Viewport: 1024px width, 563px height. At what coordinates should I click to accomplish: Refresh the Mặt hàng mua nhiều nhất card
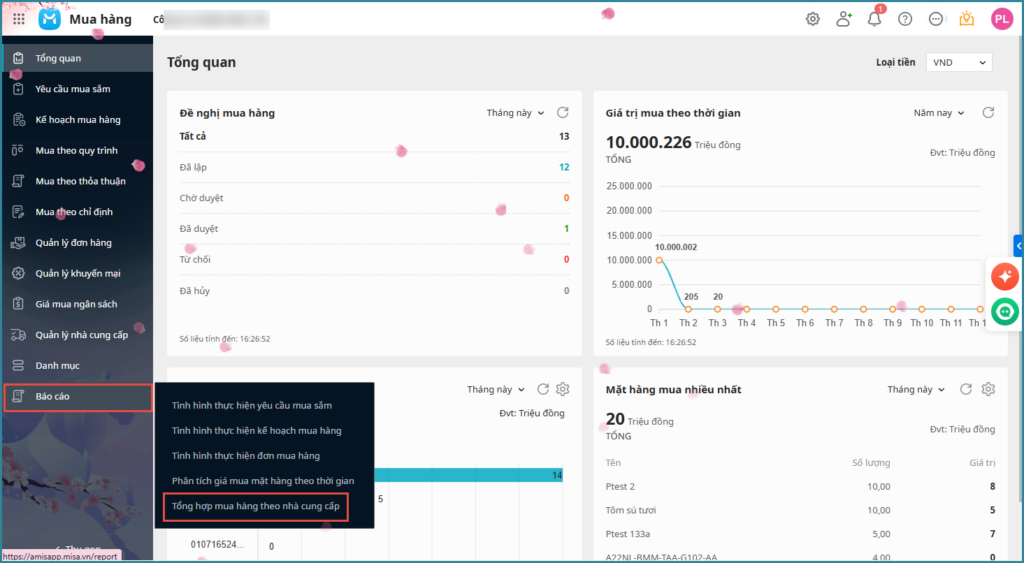[x=966, y=389]
